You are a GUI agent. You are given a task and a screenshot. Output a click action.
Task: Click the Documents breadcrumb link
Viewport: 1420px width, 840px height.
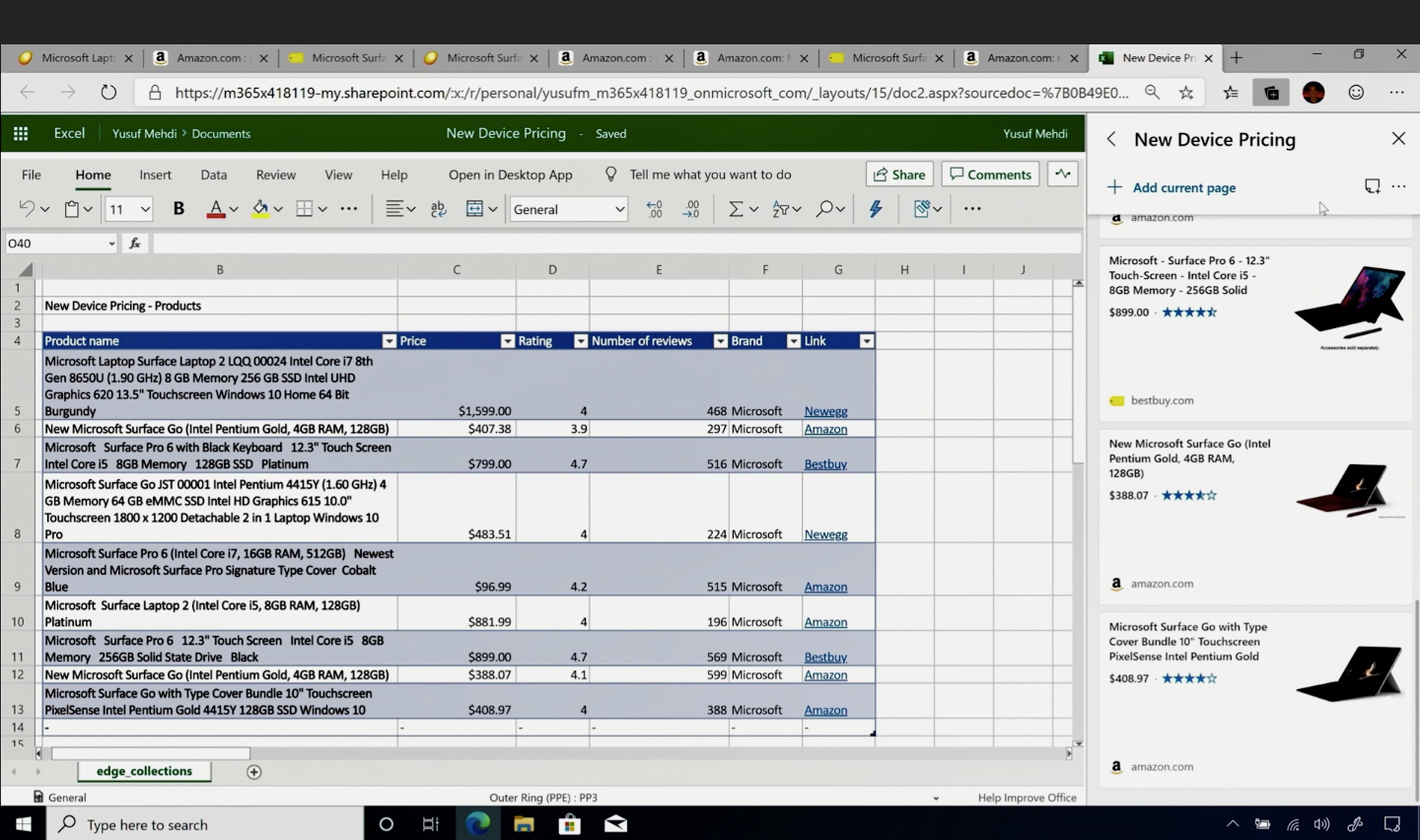click(221, 134)
